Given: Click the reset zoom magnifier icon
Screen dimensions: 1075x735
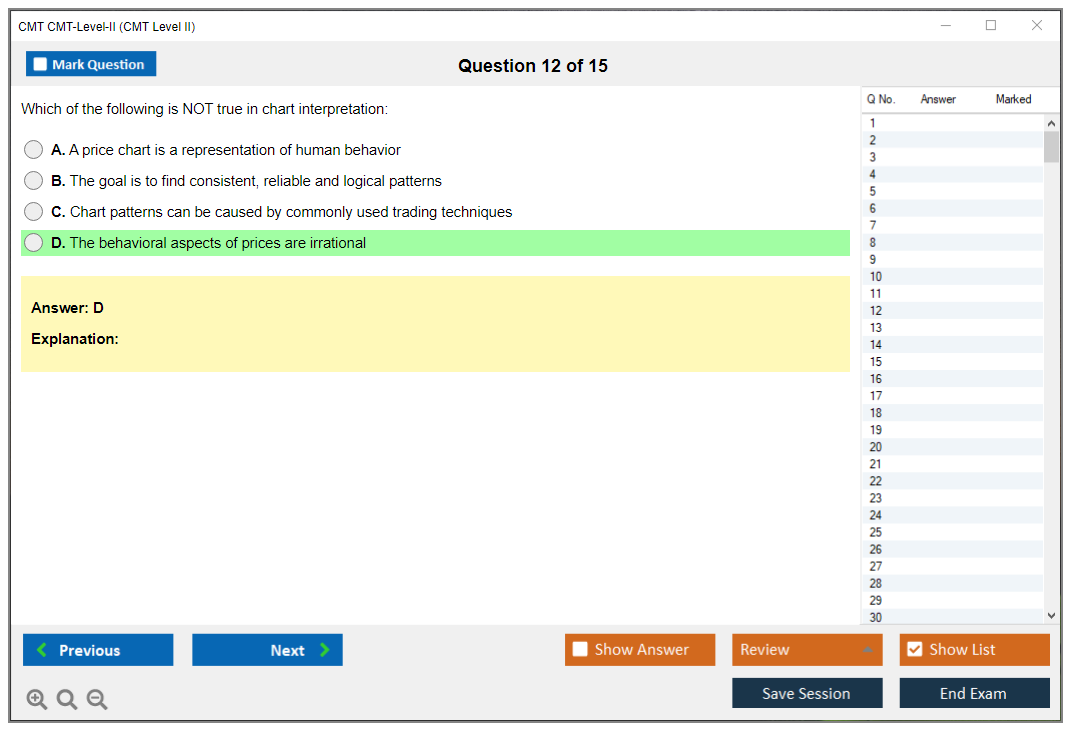Looking at the screenshot, I should tap(67, 700).
